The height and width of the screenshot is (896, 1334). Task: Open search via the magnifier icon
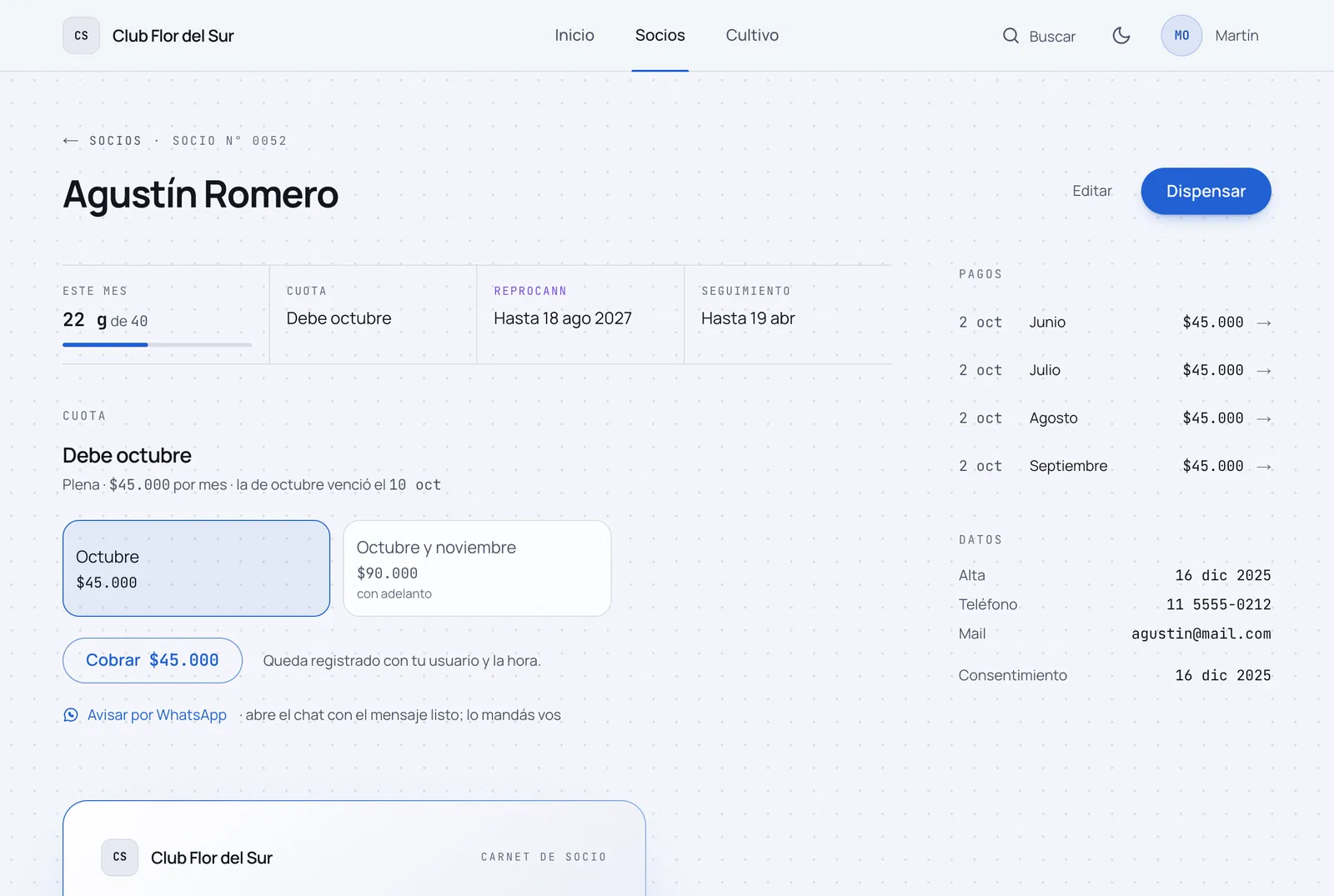point(1011,36)
